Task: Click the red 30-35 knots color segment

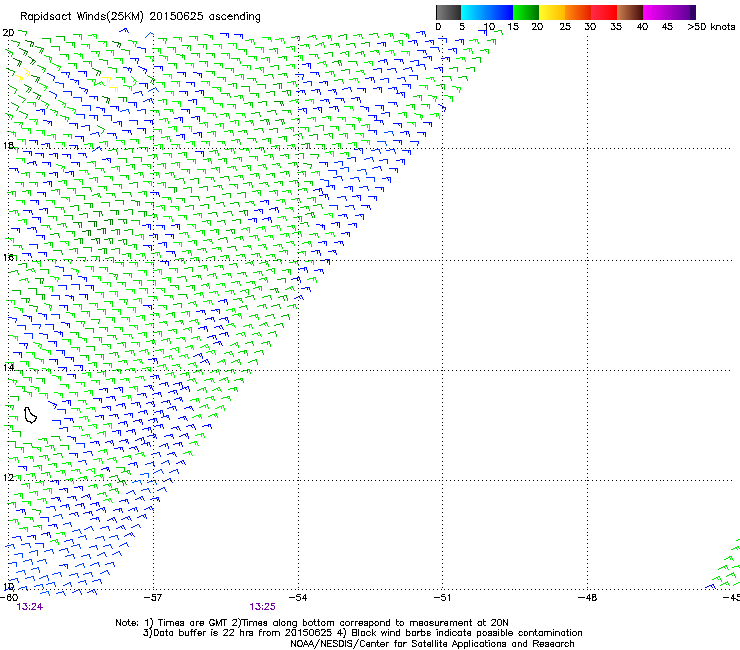Action: (x=604, y=12)
